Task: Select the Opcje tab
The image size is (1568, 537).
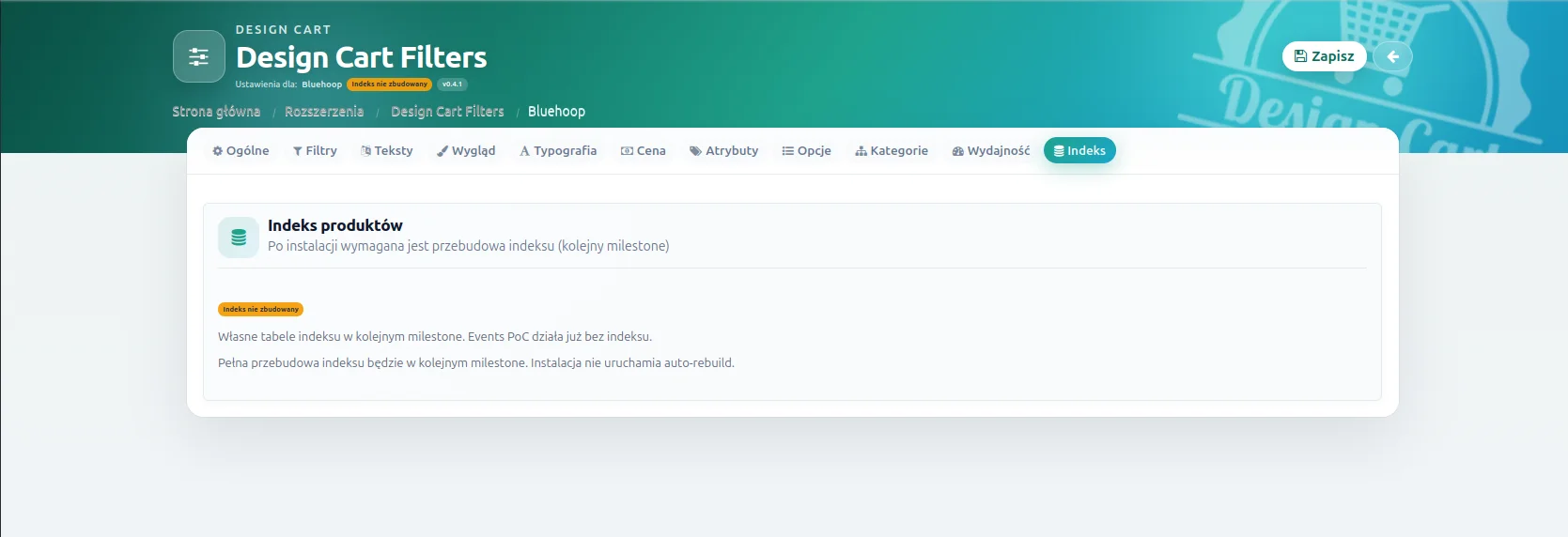Action: [807, 150]
